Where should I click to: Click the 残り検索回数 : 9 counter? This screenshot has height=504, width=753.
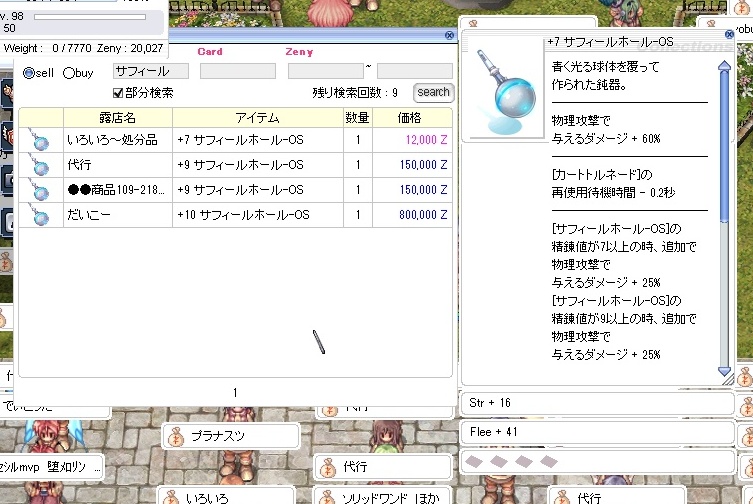(x=355, y=93)
